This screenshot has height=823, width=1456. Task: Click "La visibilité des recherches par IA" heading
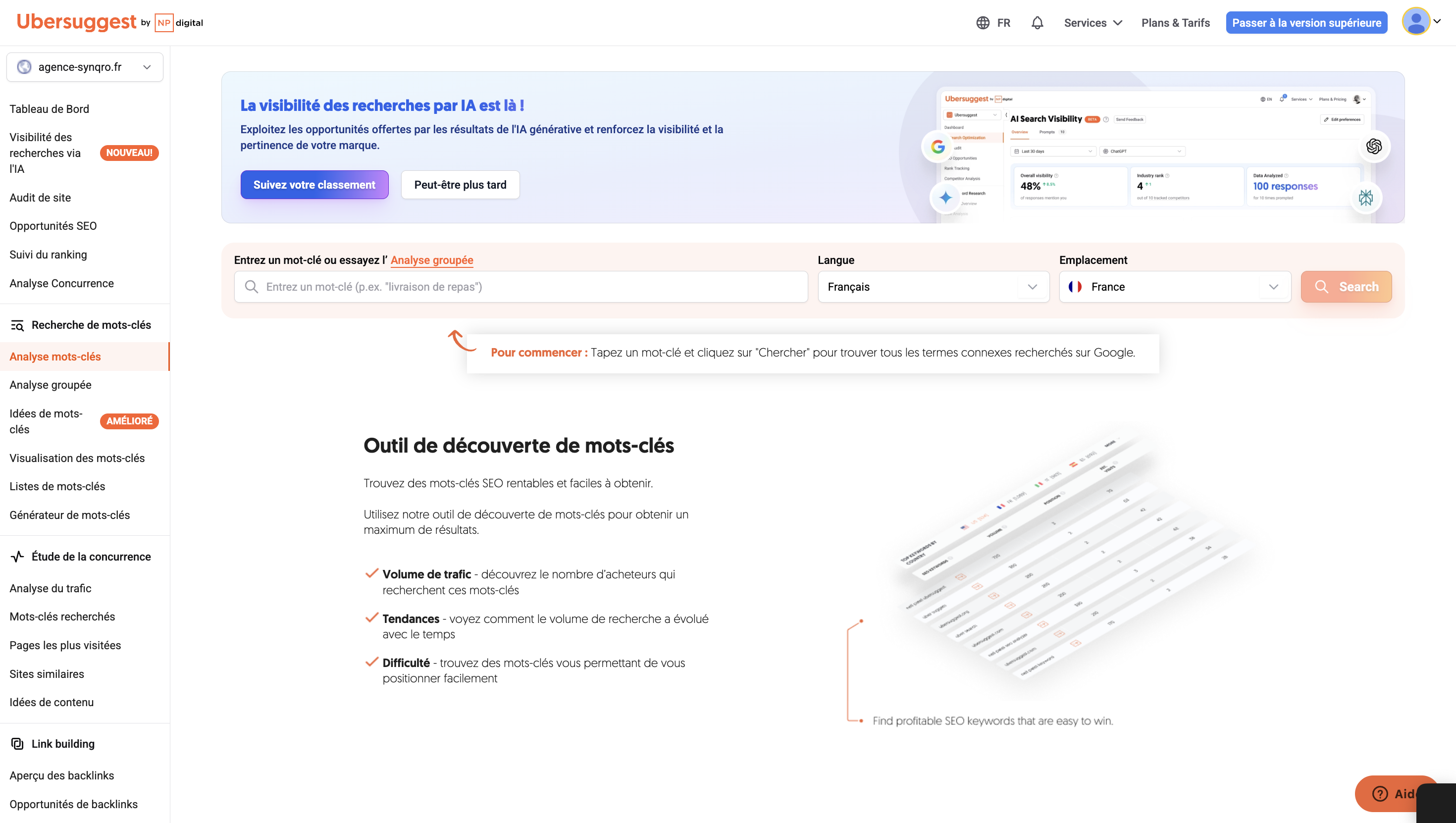point(382,105)
